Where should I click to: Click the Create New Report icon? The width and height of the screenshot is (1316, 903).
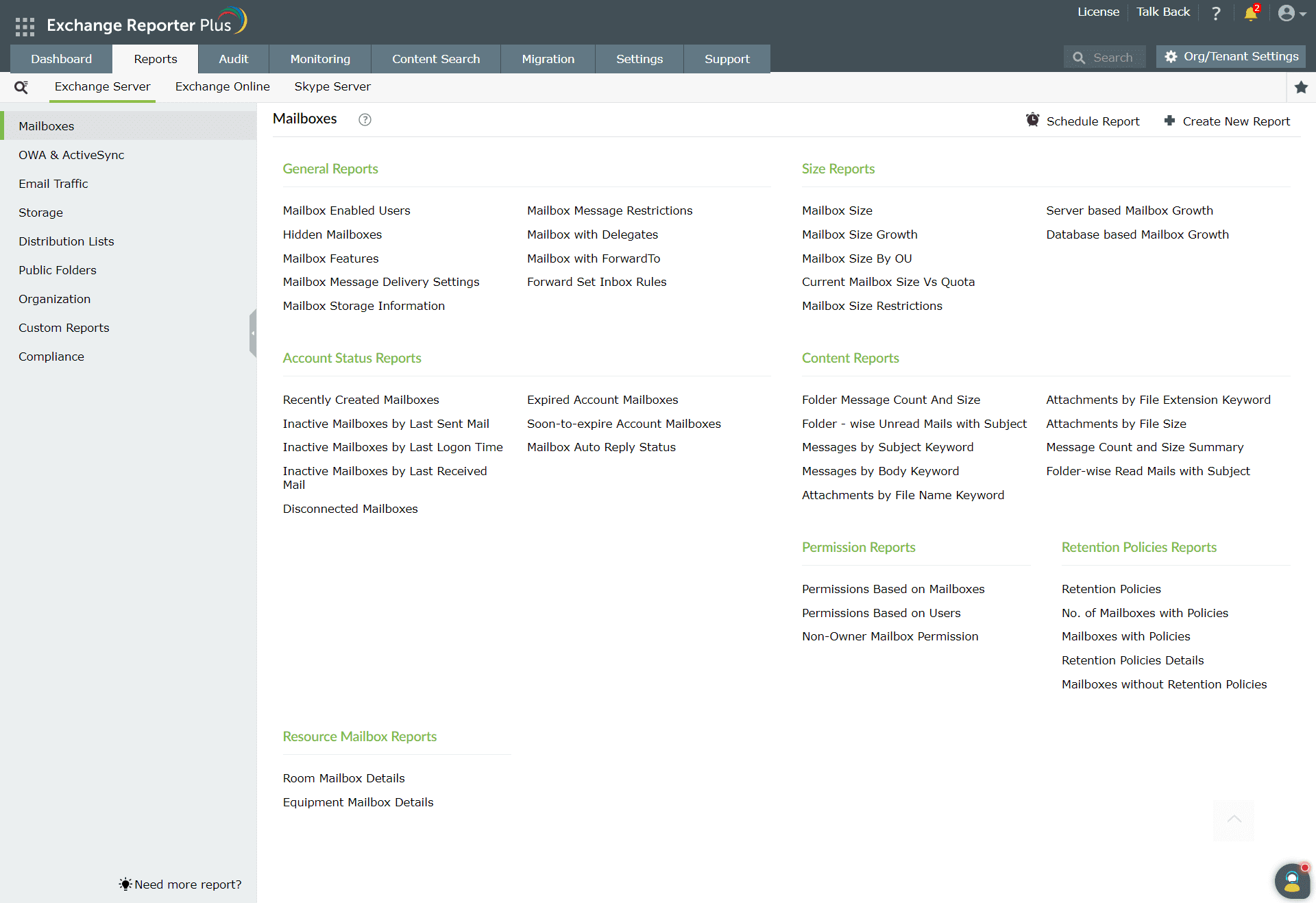1169,120
